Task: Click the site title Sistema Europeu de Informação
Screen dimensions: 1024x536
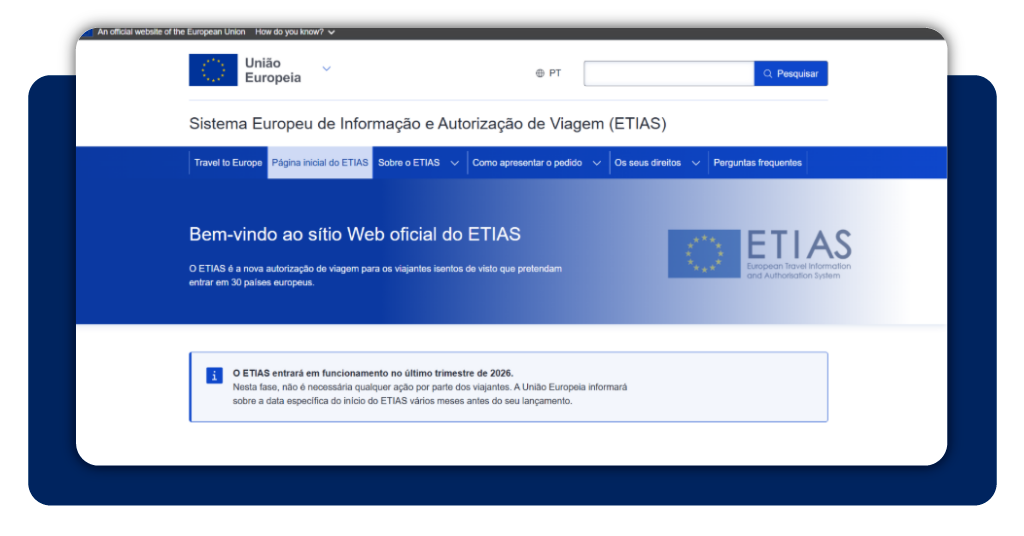Action: (x=428, y=123)
